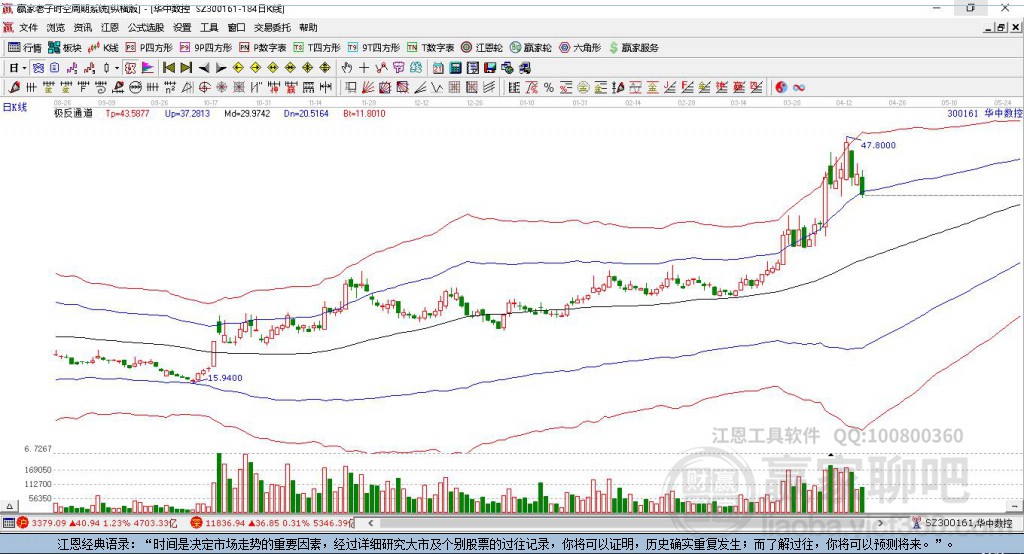Select the crosshair cursor tool
The height and width of the screenshot is (554, 1024).
pos(364,68)
